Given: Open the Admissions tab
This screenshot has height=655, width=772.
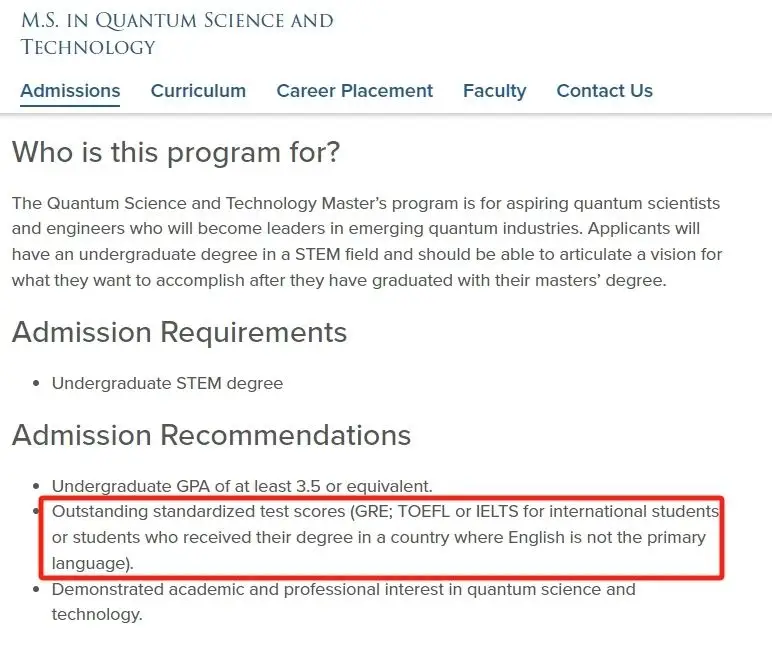Looking at the screenshot, I should (x=70, y=91).
